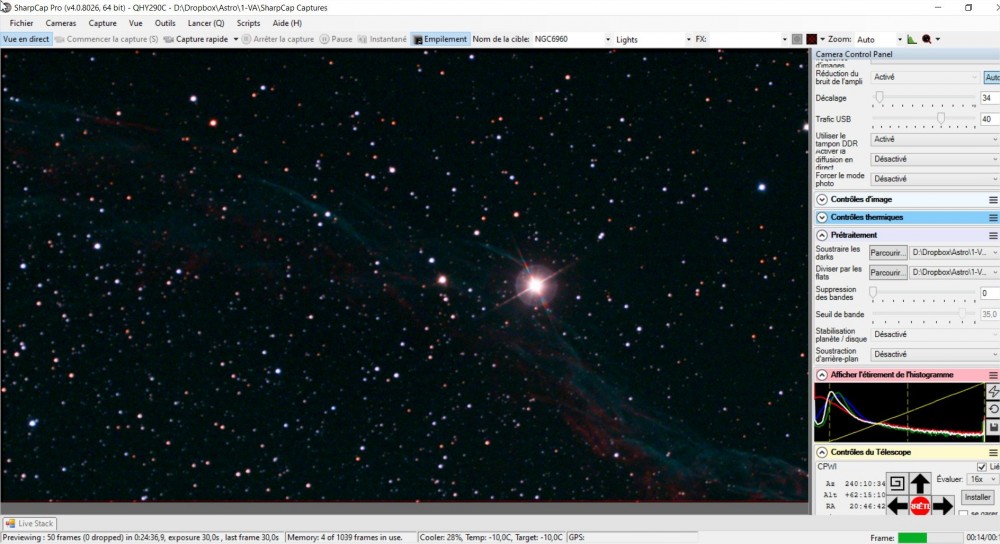
Task: Click Commencer la capture (S)
Action: point(107,39)
